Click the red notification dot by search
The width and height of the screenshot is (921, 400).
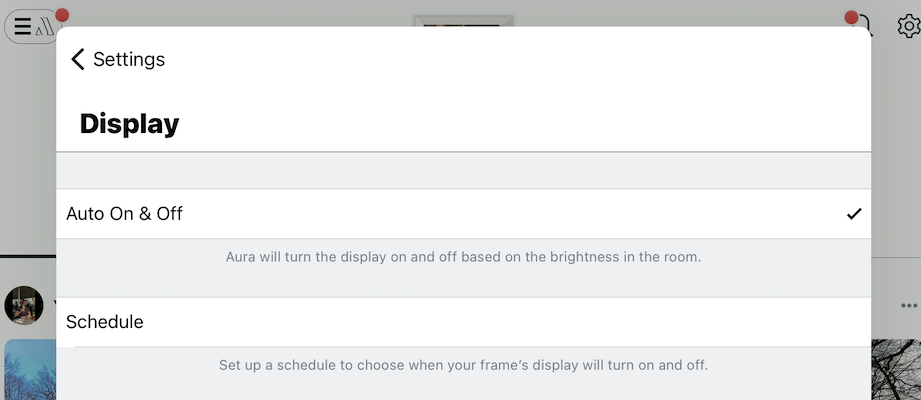click(852, 17)
